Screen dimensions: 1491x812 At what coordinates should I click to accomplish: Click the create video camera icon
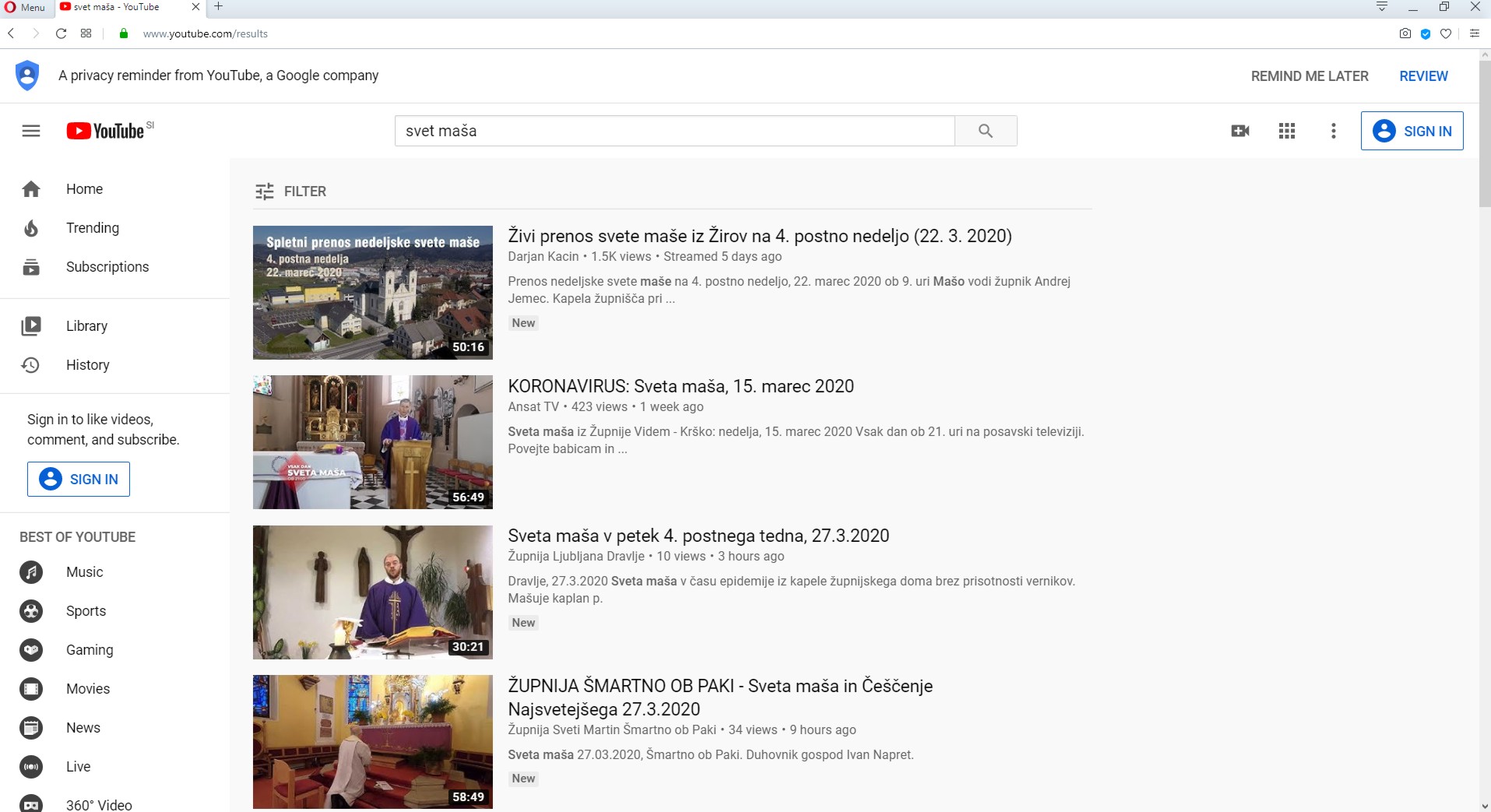(x=1240, y=131)
